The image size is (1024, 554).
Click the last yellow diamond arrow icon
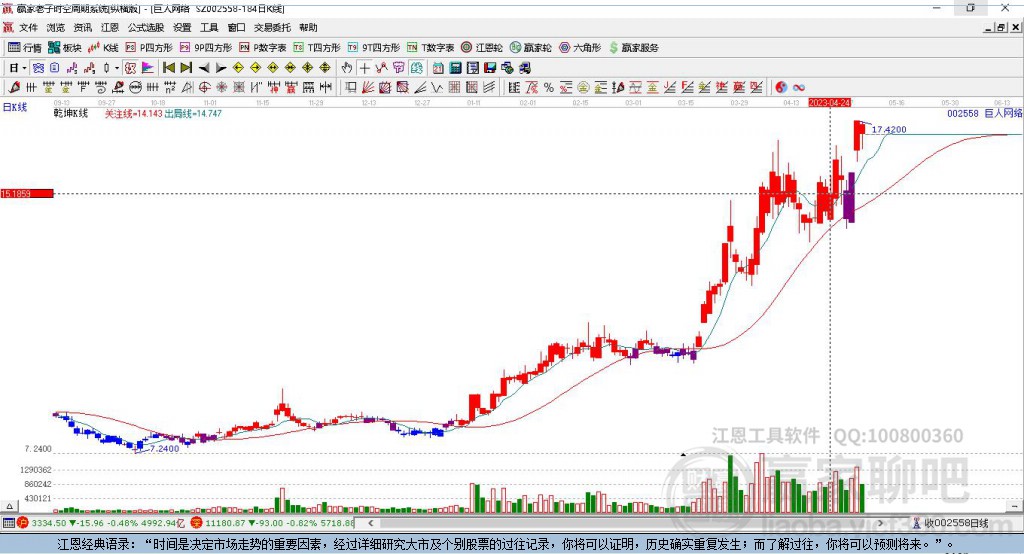pos(325,68)
